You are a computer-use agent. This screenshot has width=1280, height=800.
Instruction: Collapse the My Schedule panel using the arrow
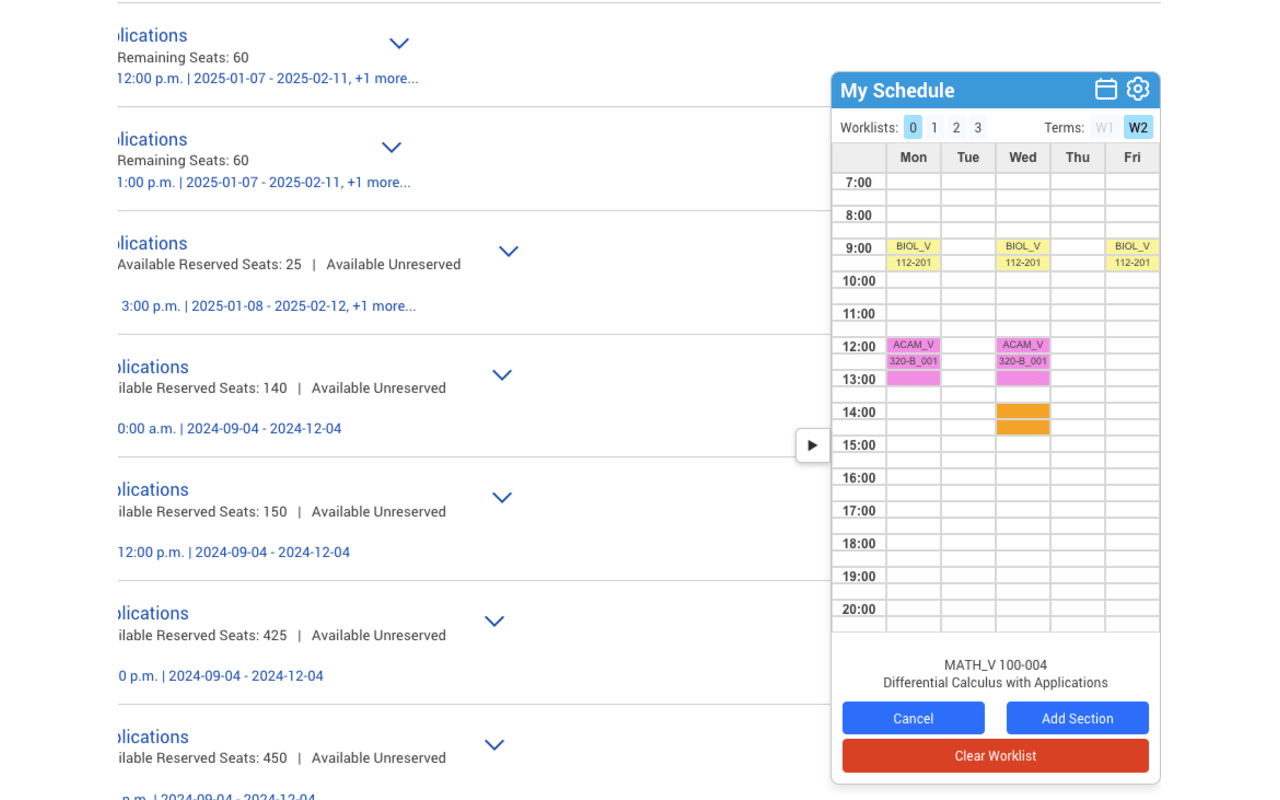pyautogui.click(x=812, y=445)
